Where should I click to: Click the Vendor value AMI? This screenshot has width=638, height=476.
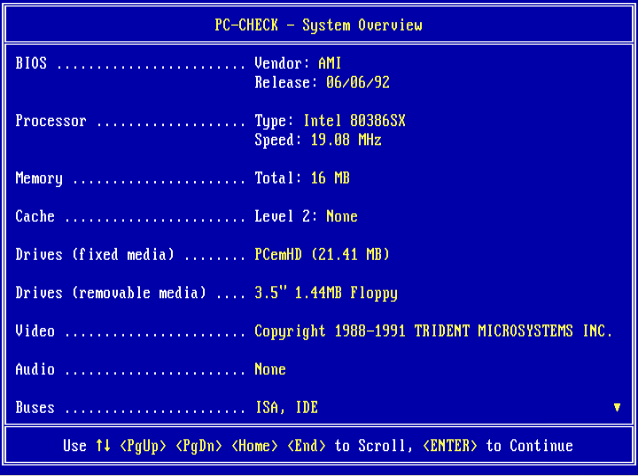(330, 63)
